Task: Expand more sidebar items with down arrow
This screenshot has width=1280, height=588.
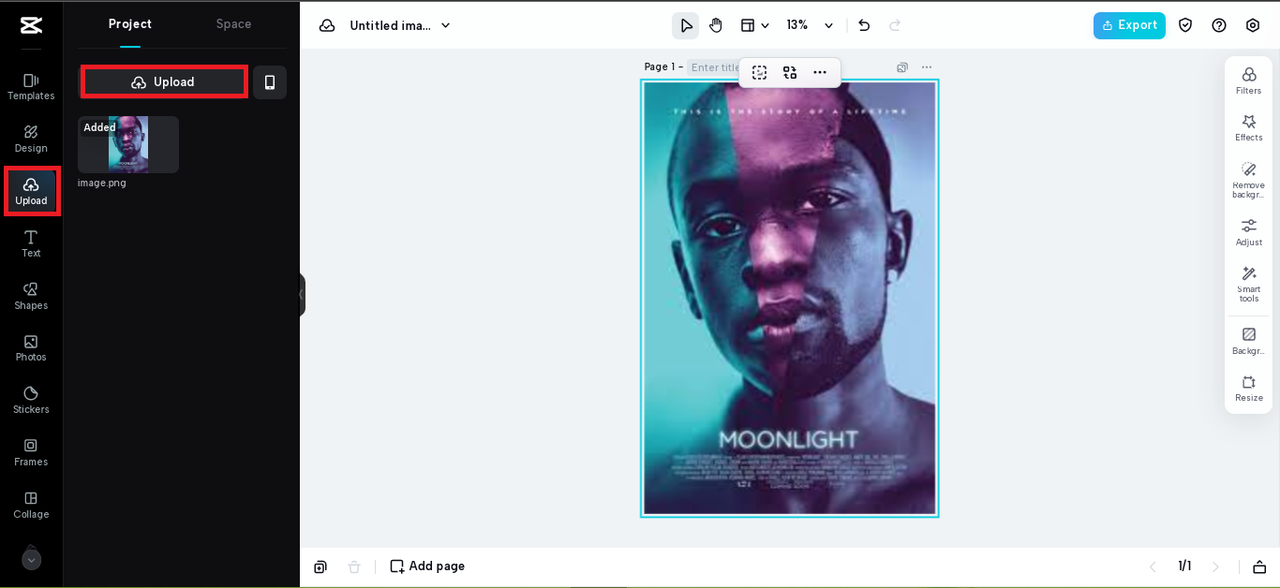Action: tap(31, 560)
